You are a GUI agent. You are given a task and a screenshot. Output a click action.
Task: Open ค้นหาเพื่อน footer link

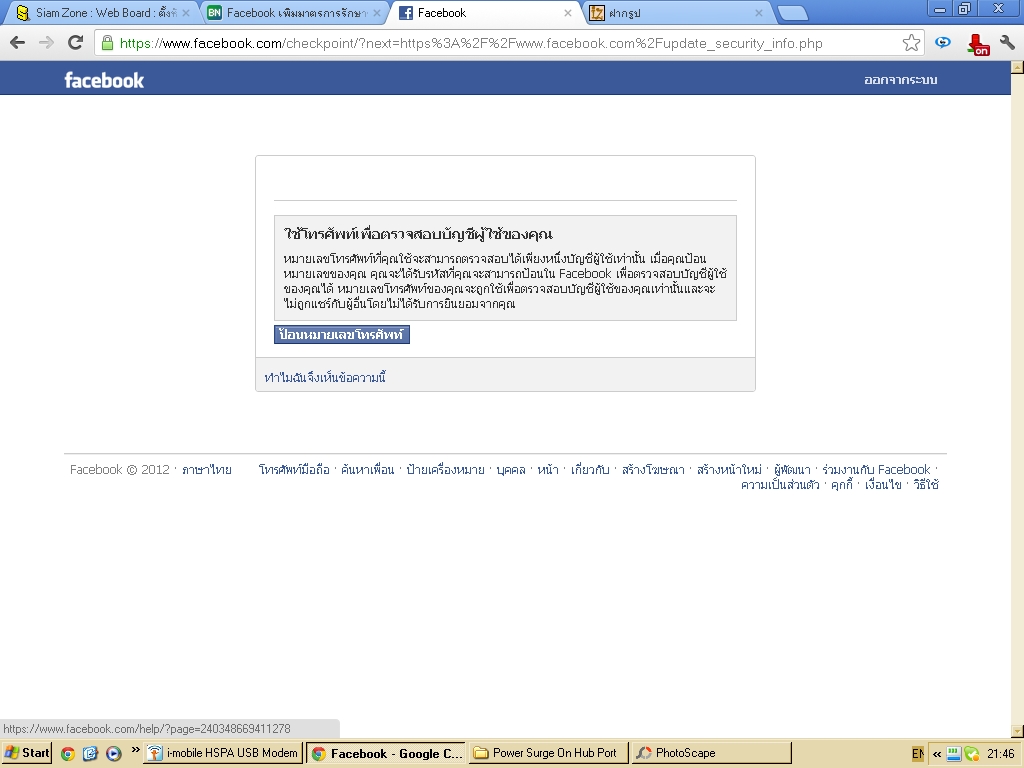click(368, 470)
